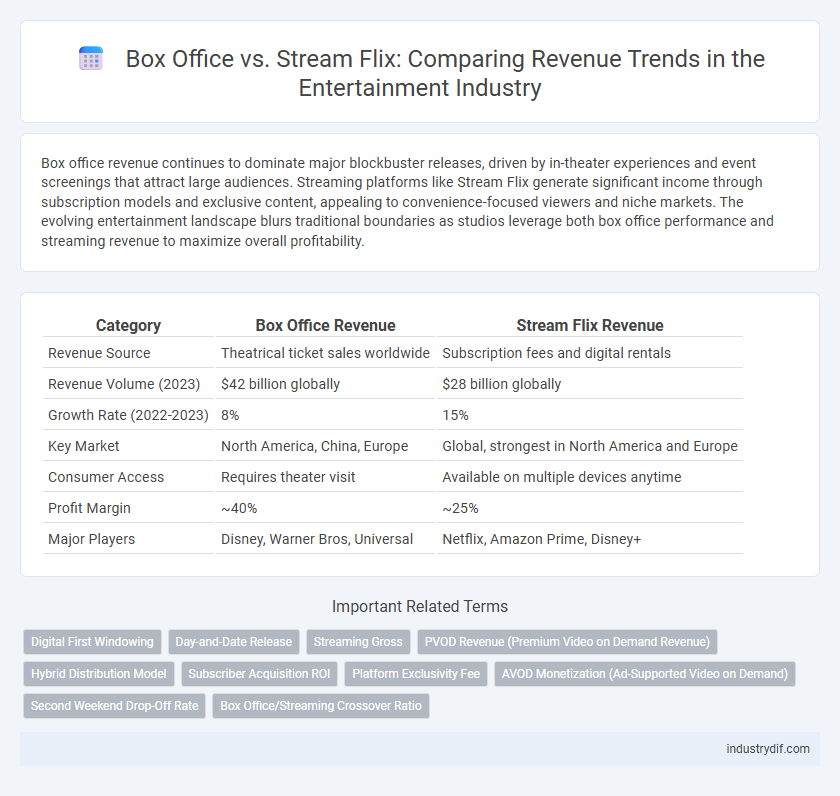Click the introductory paragraph about box office revenue
Viewport: 840px width, 796px height.
pyautogui.click(x=407, y=202)
